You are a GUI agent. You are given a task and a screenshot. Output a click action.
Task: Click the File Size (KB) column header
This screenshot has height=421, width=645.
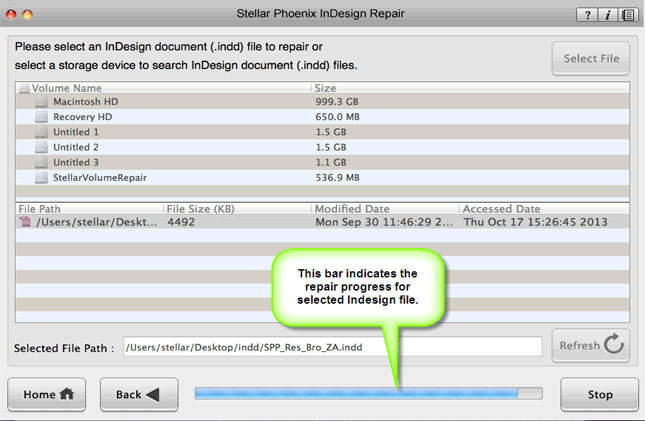point(203,209)
